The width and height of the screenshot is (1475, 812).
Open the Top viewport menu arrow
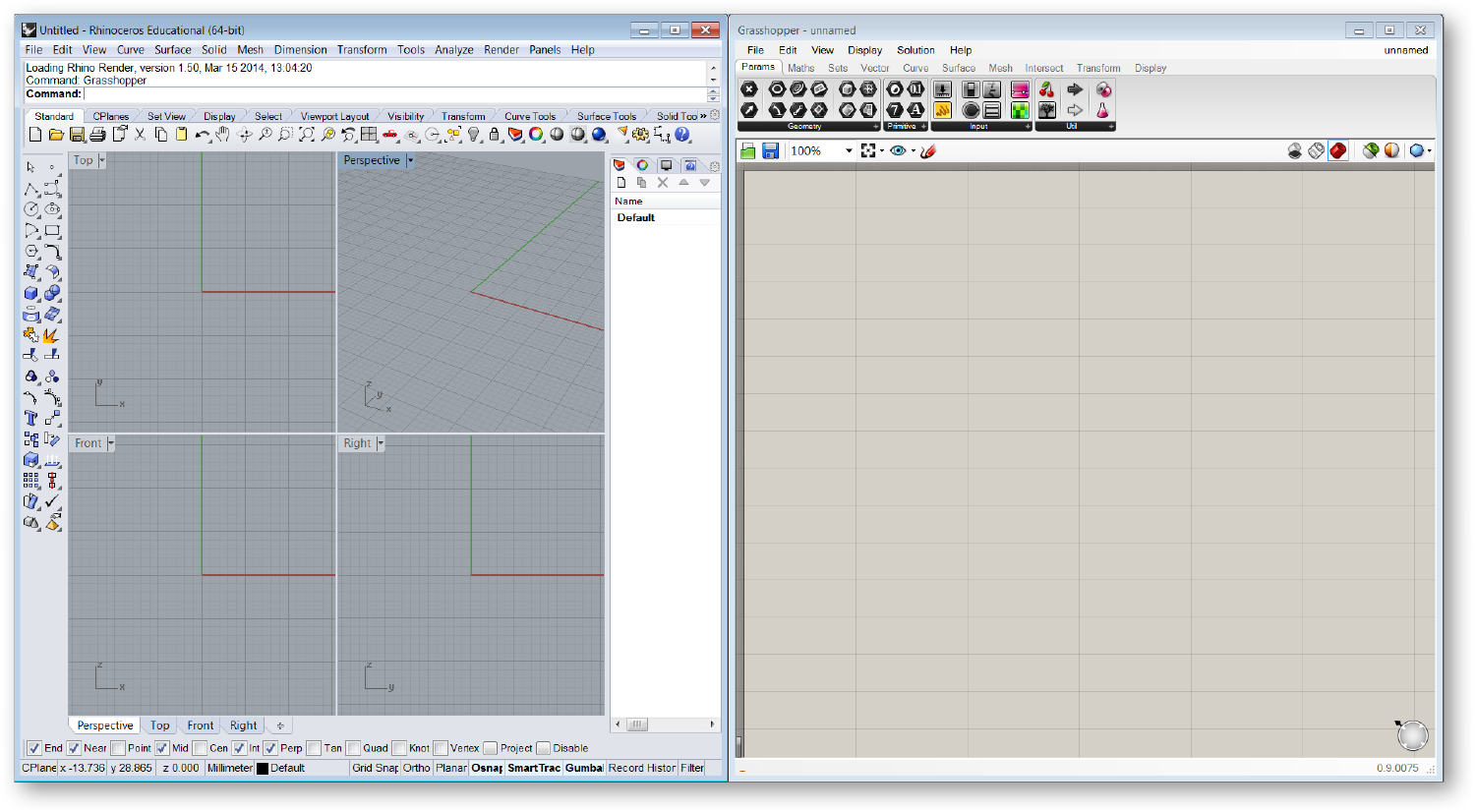click(101, 160)
